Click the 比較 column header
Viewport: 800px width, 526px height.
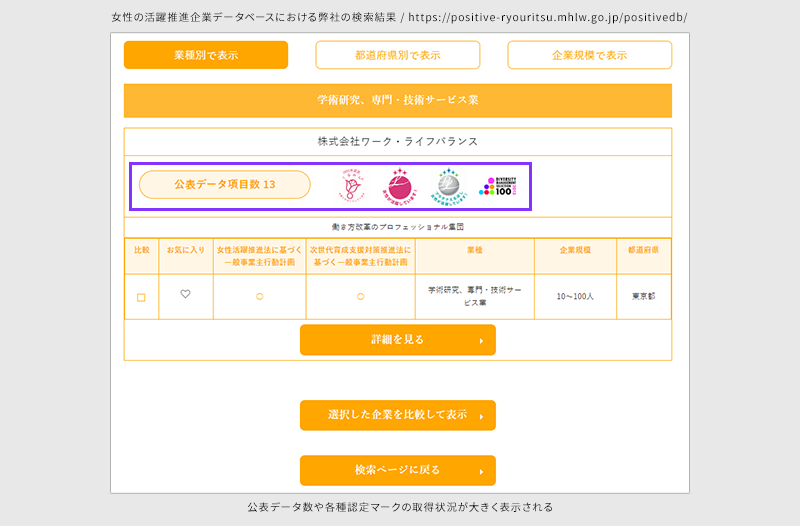(141, 256)
